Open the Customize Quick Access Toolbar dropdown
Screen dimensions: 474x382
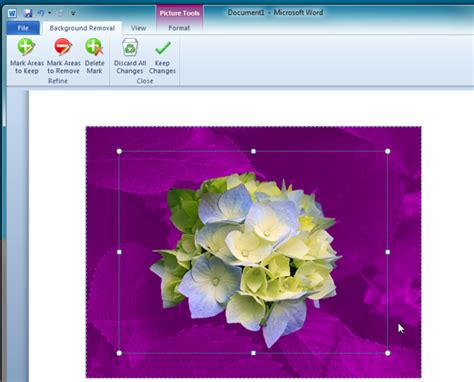(x=73, y=13)
